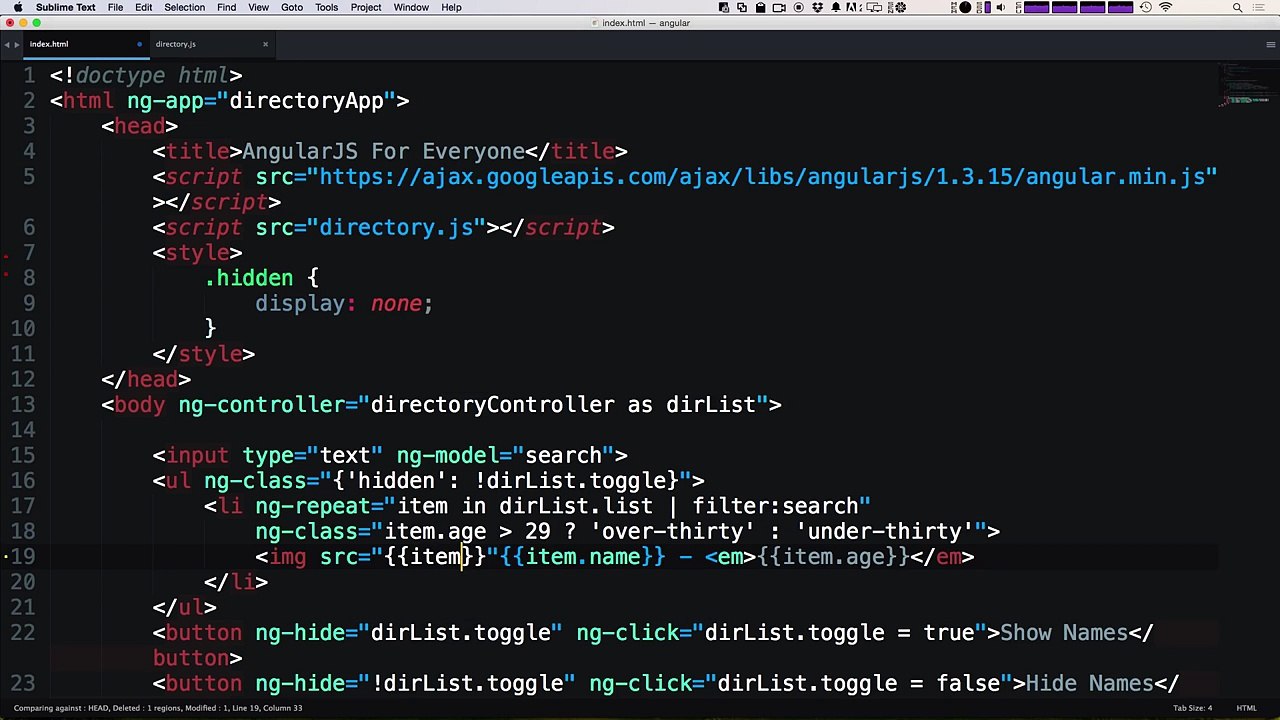This screenshot has height=720, width=1280.
Task: Open the File menu
Action: [x=115, y=7]
